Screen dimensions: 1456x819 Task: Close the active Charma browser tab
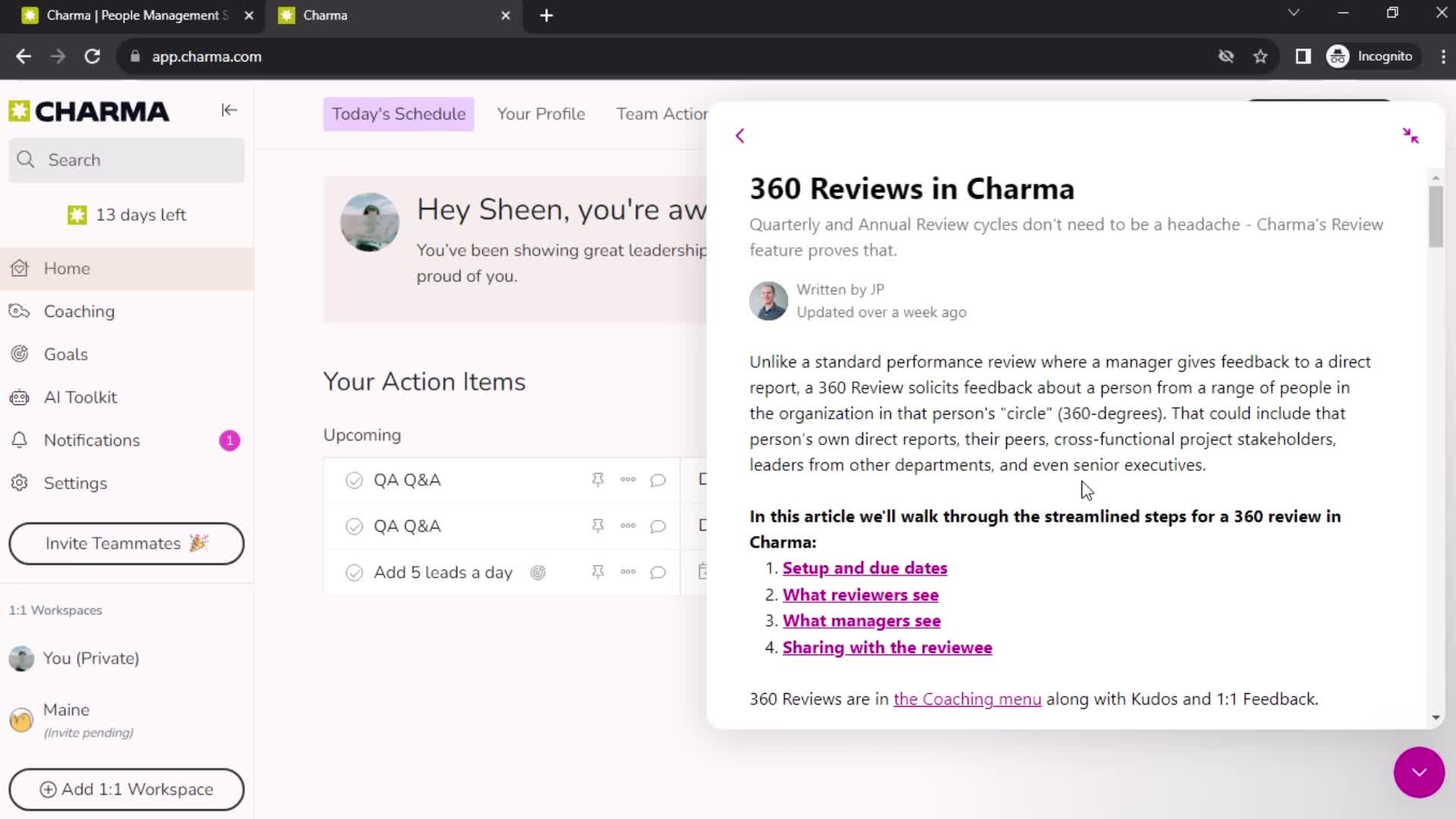tap(506, 15)
